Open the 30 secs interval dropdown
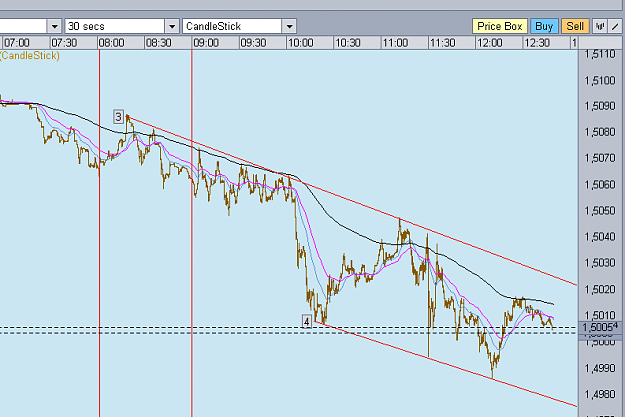Screen dimensions: 625x417 coord(172,27)
